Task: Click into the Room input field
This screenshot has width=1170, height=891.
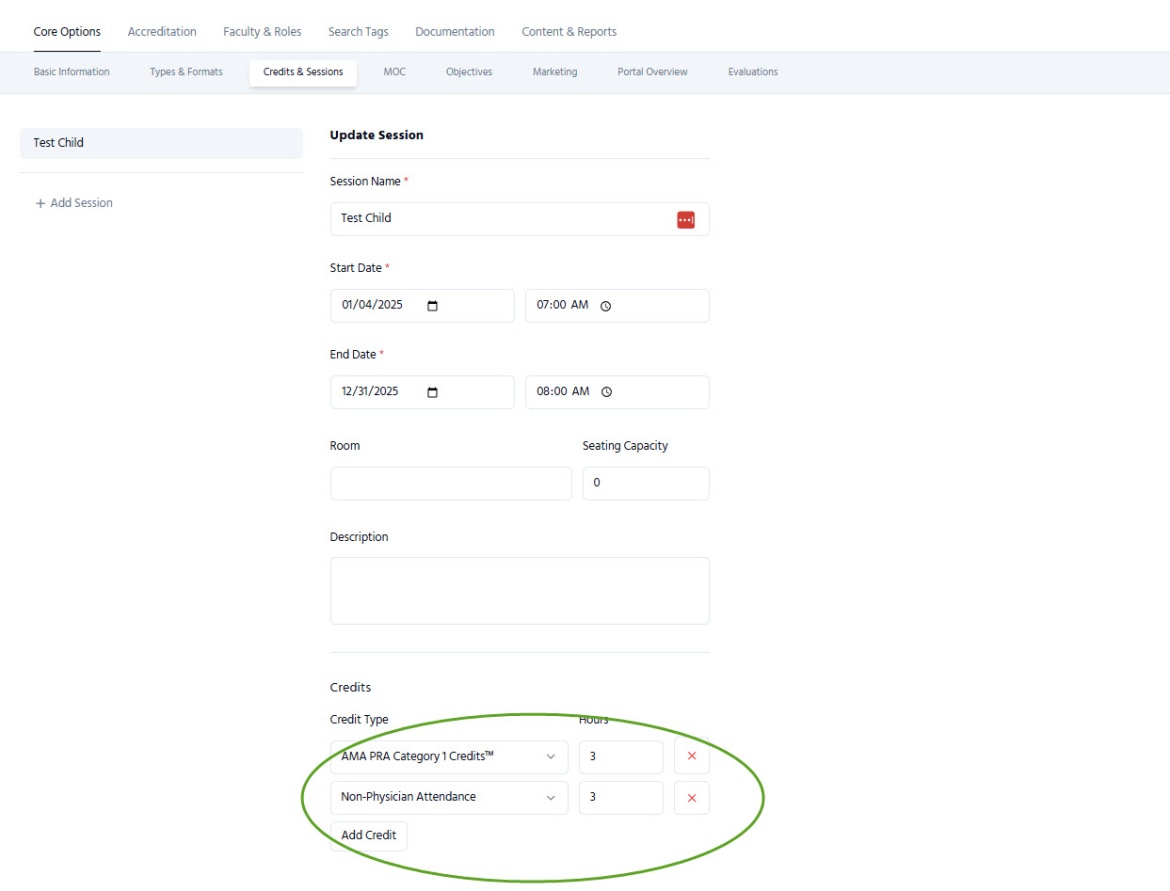Action: (x=450, y=483)
